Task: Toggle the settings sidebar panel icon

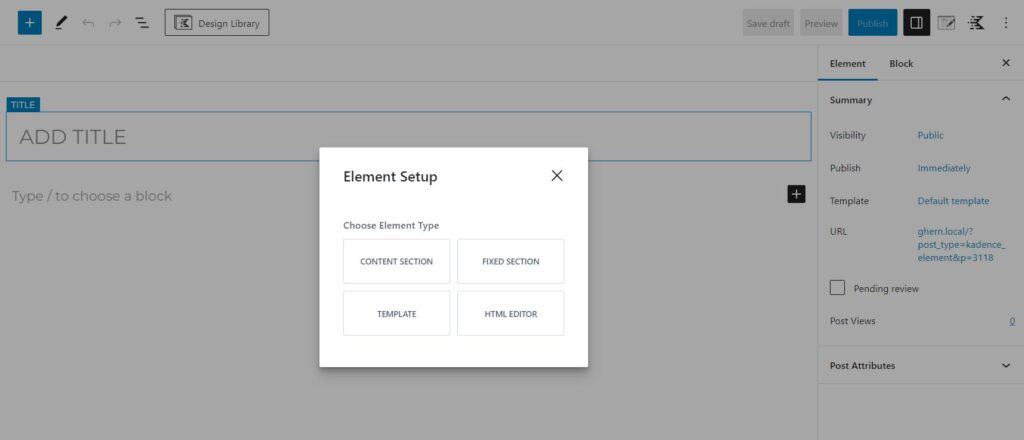Action: (916, 23)
